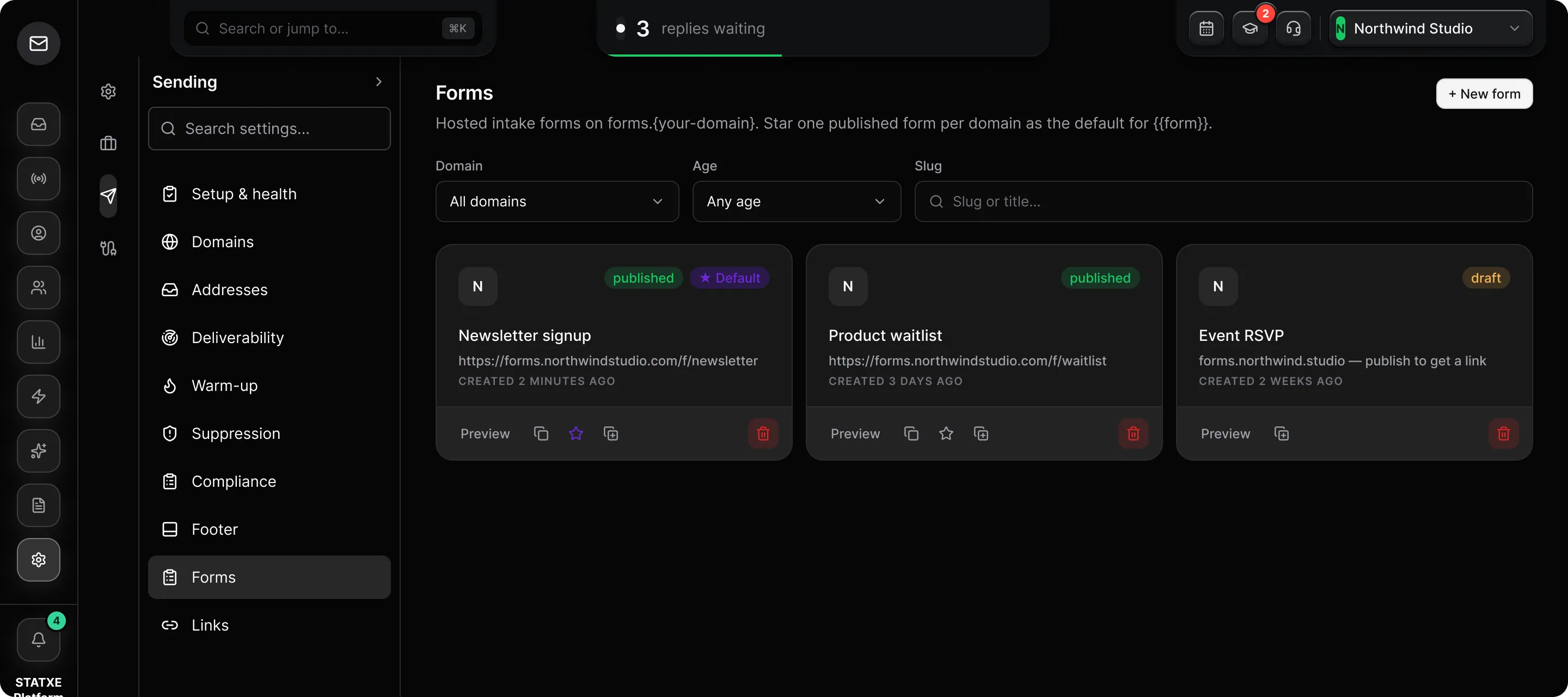Screen dimensions: 1568x697
Task: Open the Links settings page
Action: click(269, 625)
